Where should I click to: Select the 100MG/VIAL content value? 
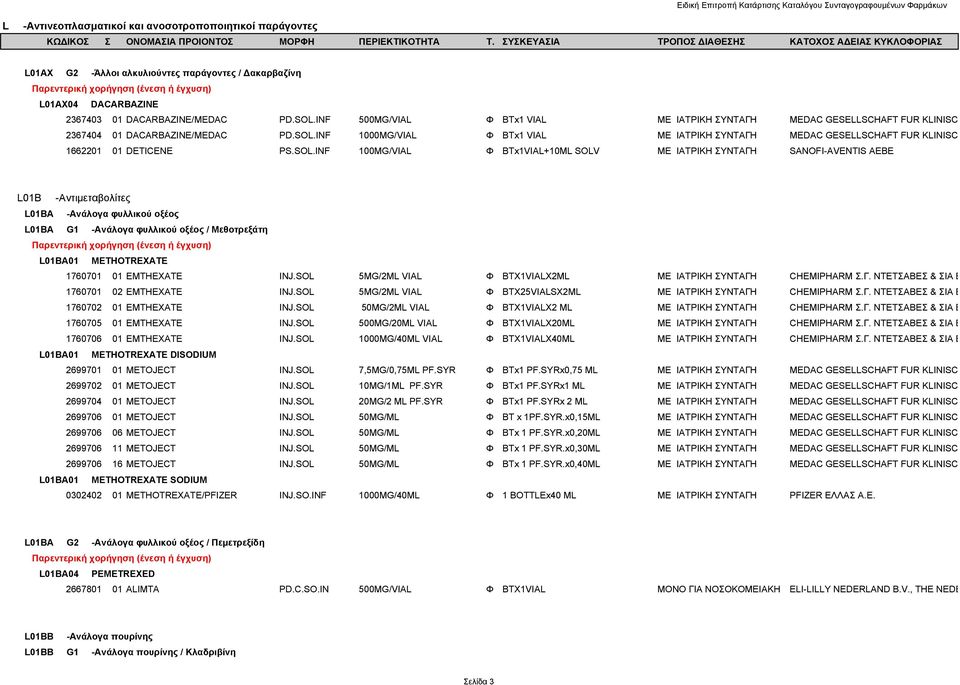[x=385, y=151]
